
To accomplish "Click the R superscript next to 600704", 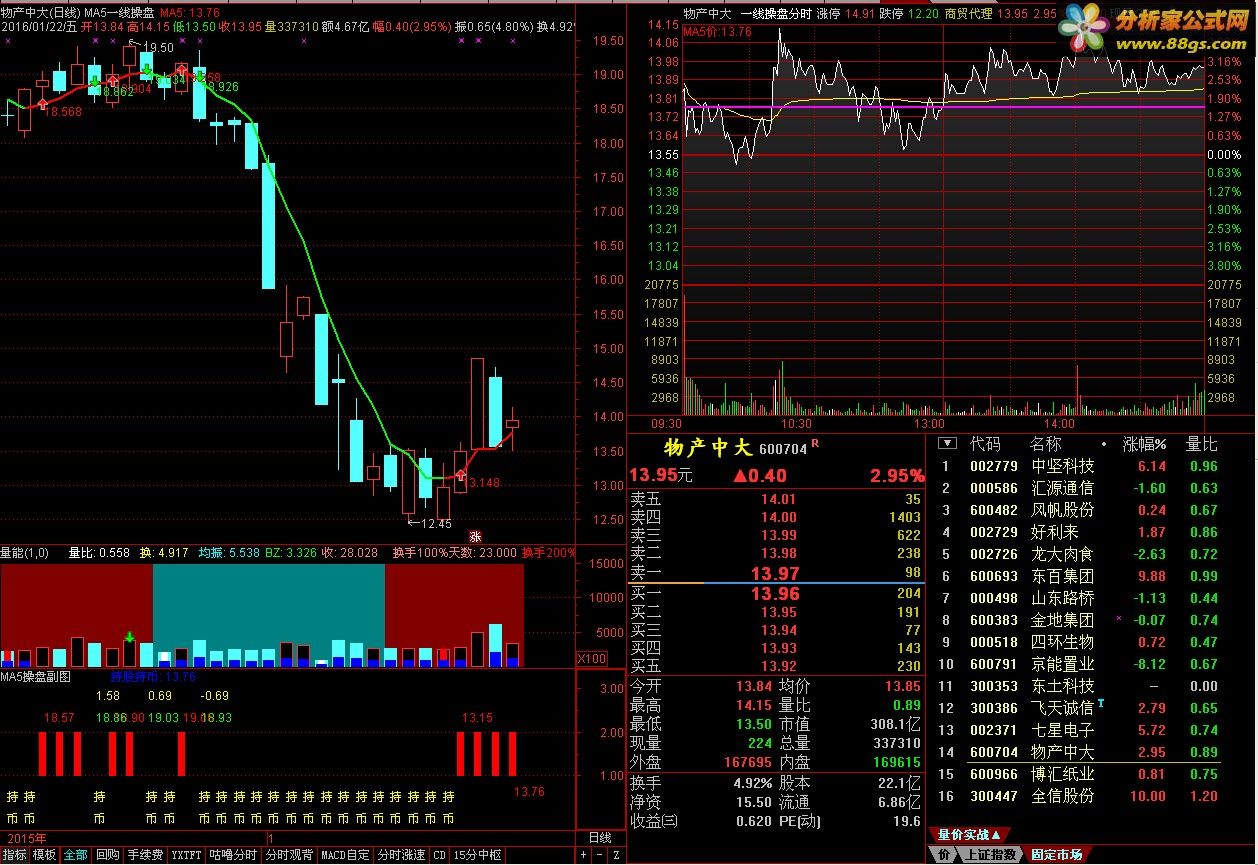I will (815, 442).
